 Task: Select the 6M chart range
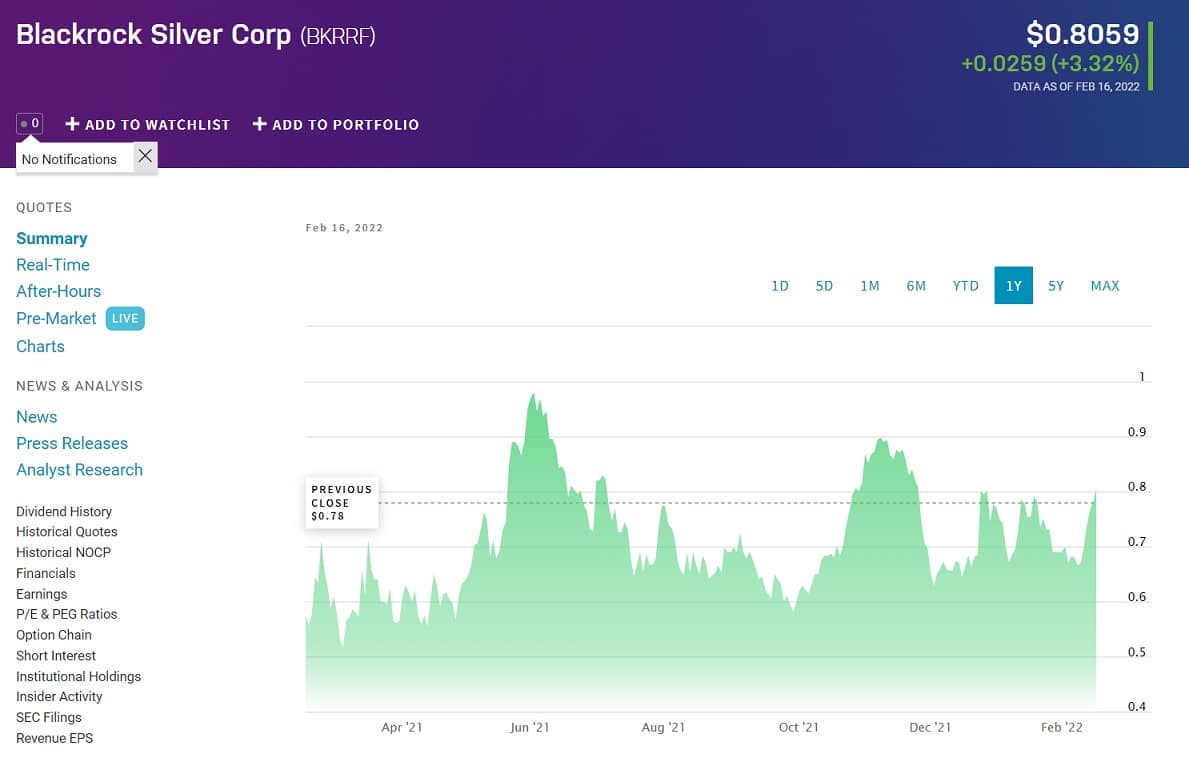pyautogui.click(x=916, y=286)
